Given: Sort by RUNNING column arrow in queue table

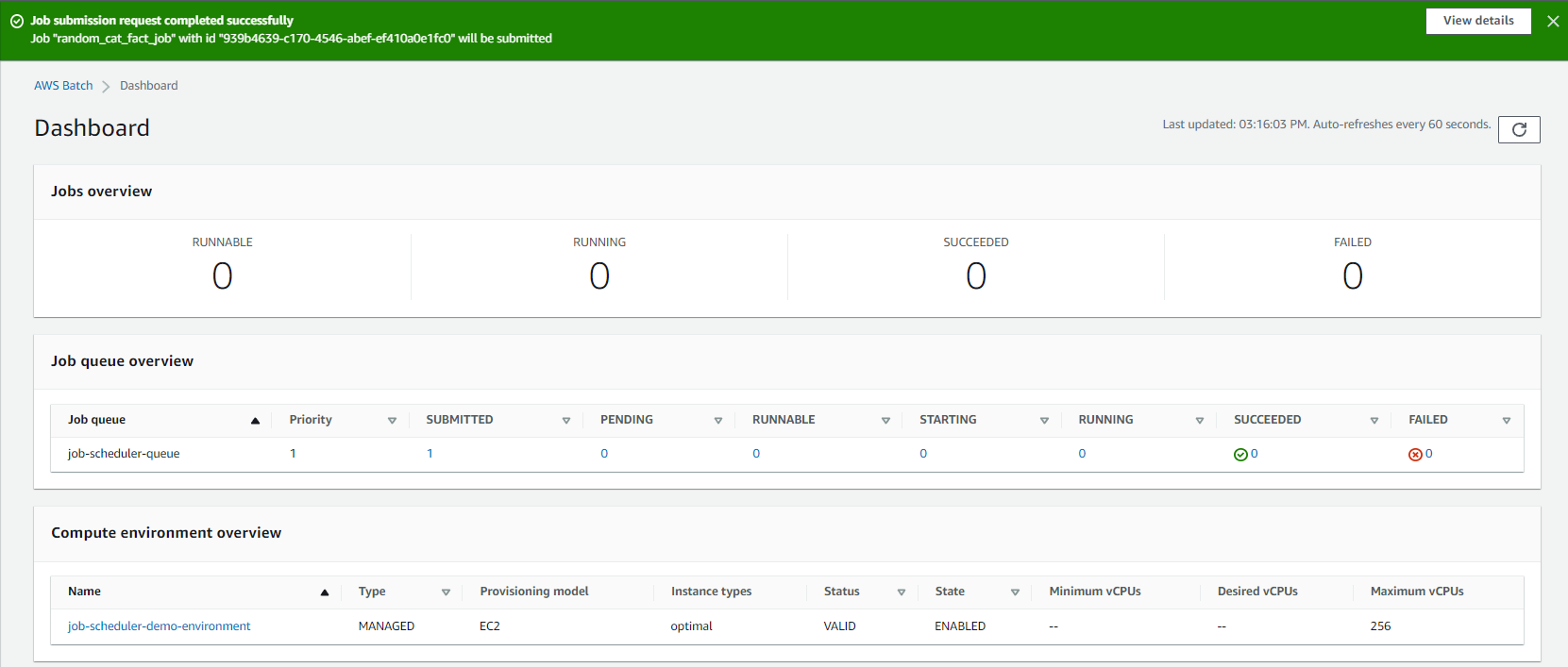Looking at the screenshot, I should 1200,421.
